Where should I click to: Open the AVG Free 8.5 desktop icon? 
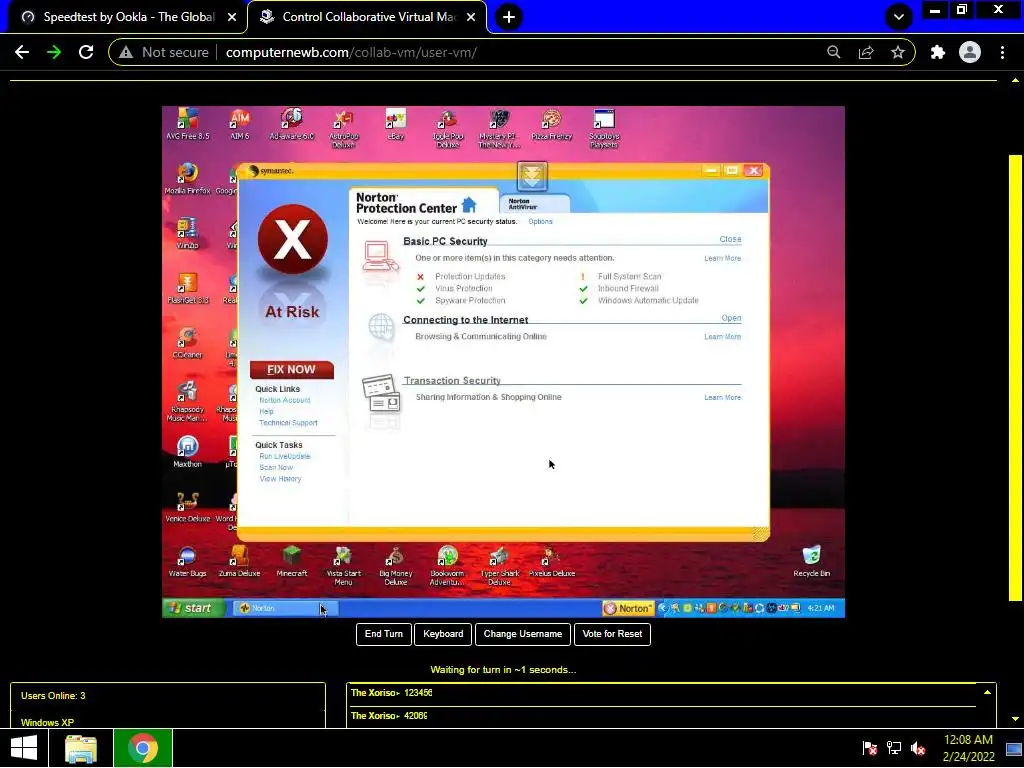tap(187, 124)
